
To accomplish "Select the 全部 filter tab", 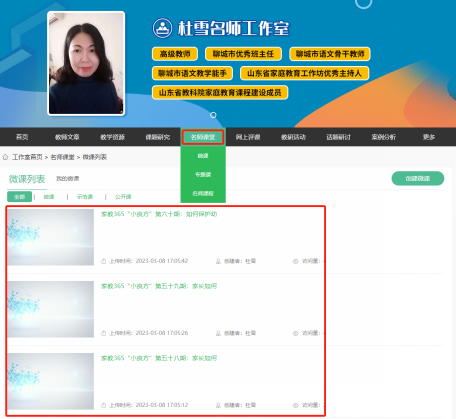I will click(19, 197).
